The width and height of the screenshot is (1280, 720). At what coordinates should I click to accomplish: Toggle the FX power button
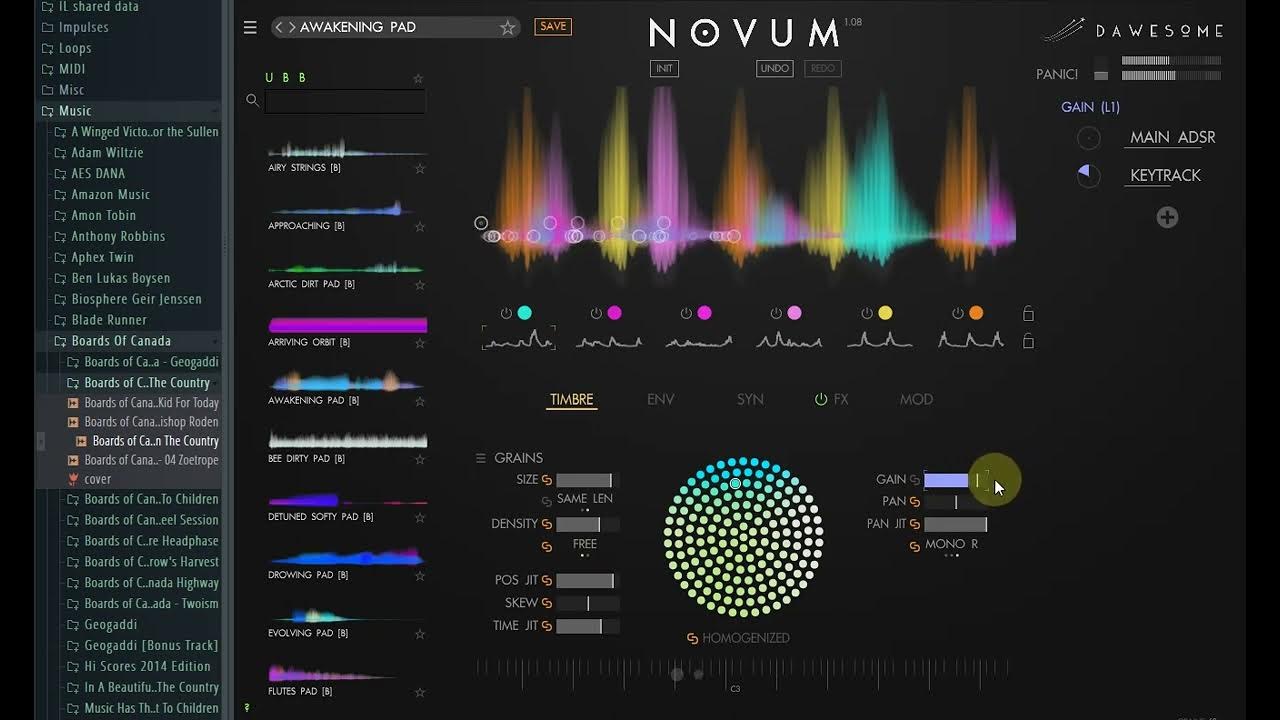coord(821,399)
